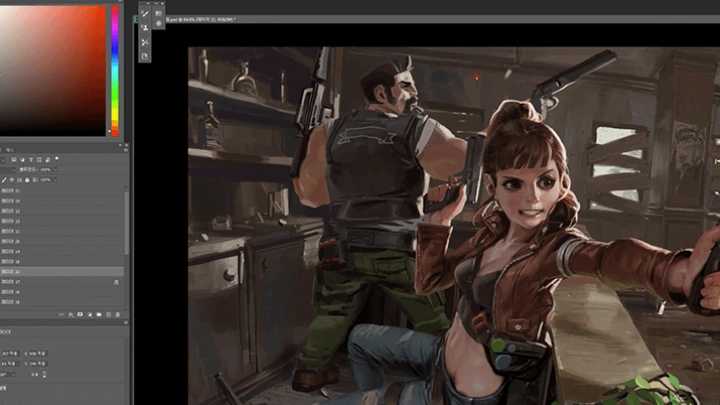
Task: Create a new layer icon
Action: (x=108, y=315)
